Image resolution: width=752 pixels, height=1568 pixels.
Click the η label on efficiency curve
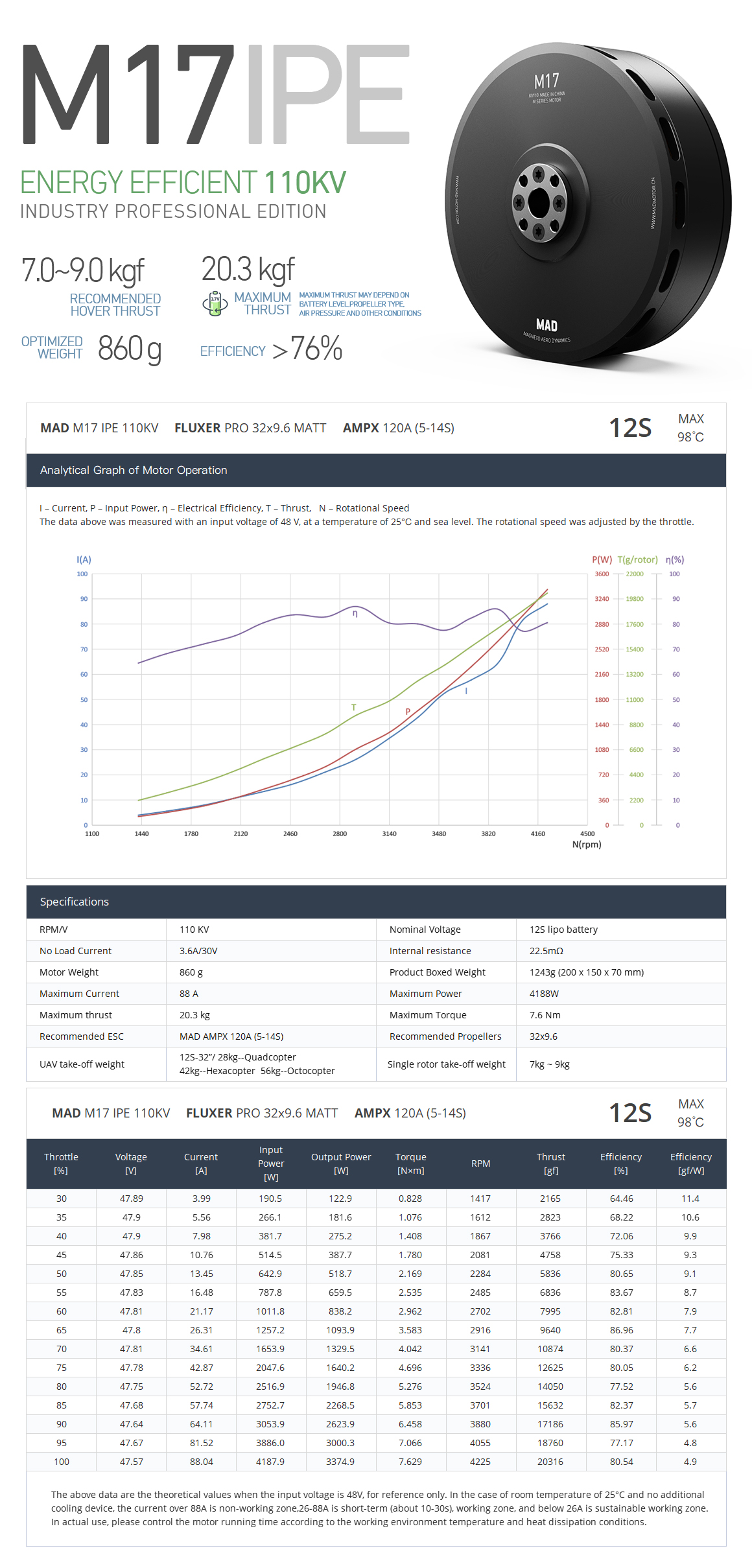(x=355, y=613)
